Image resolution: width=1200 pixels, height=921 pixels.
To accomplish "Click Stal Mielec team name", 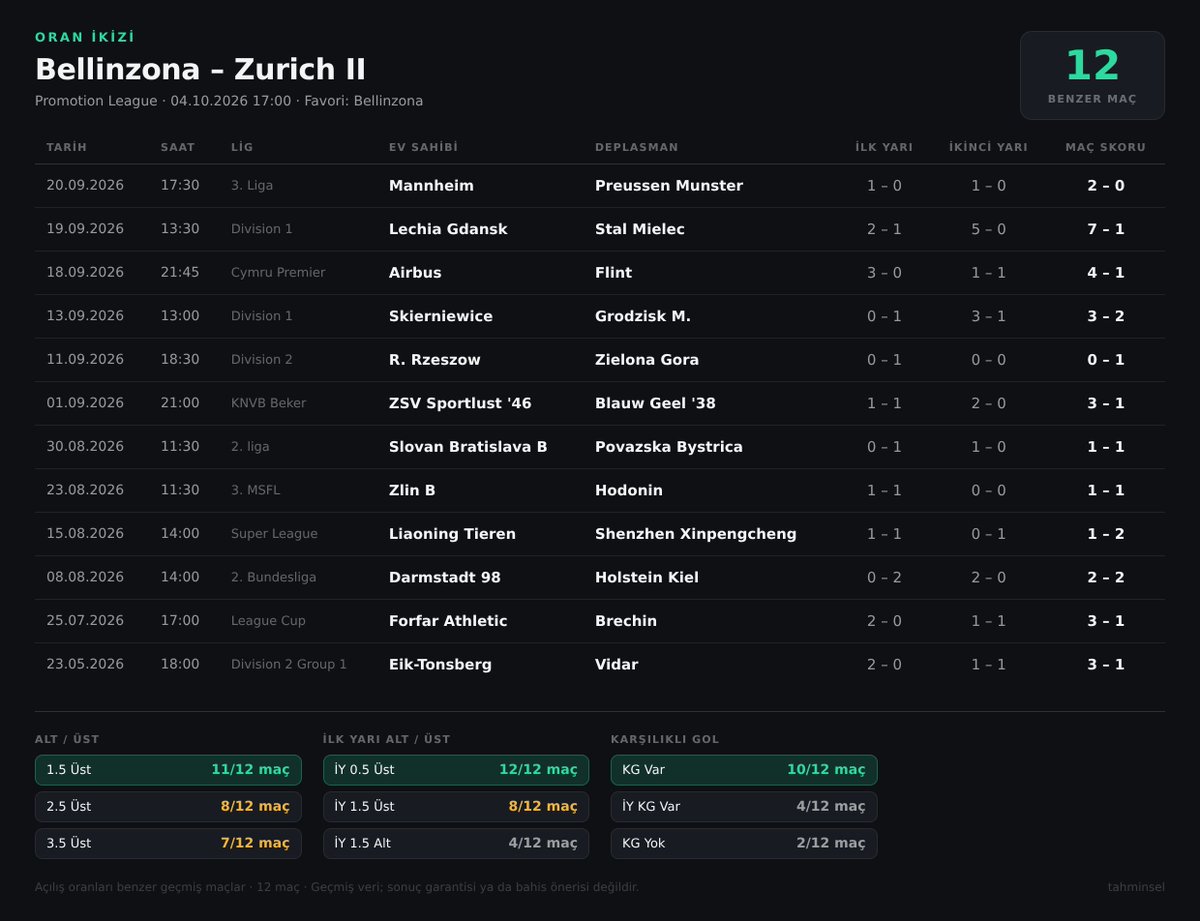I will tap(640, 229).
